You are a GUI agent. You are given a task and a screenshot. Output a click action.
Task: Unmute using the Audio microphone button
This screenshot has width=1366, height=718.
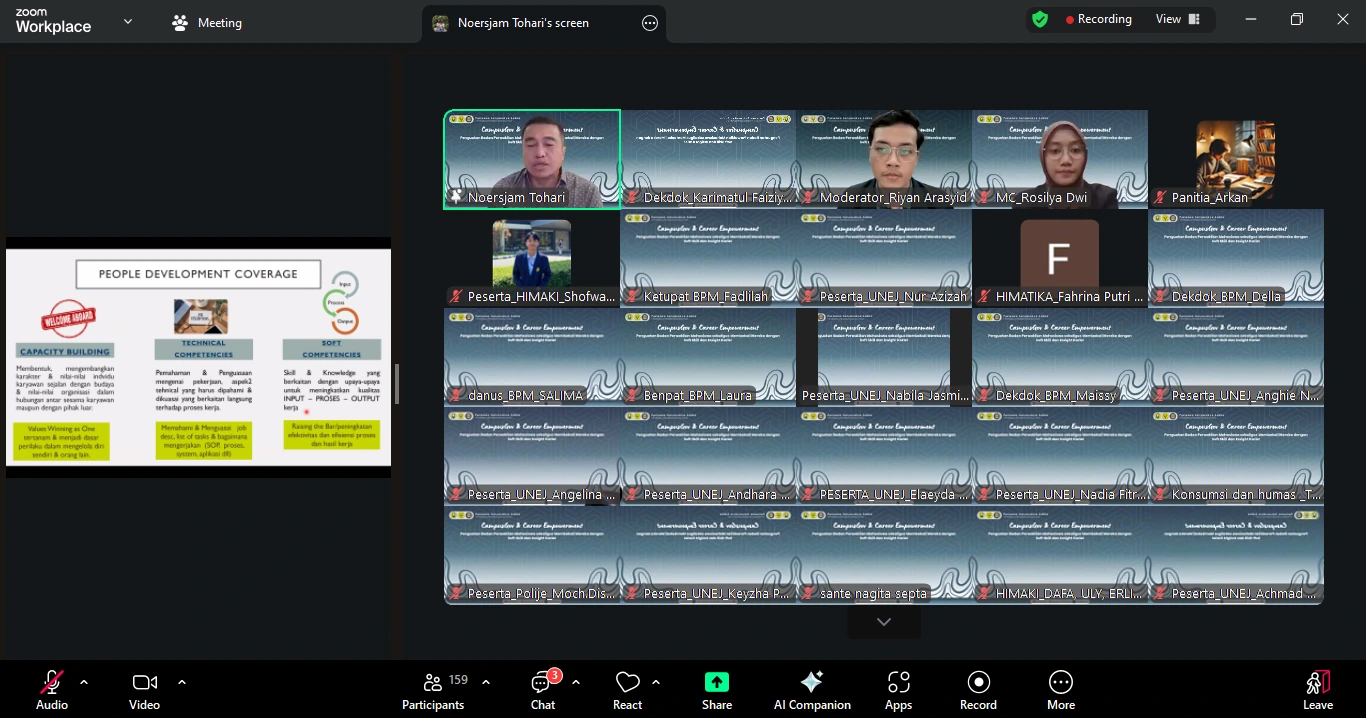coord(51,682)
